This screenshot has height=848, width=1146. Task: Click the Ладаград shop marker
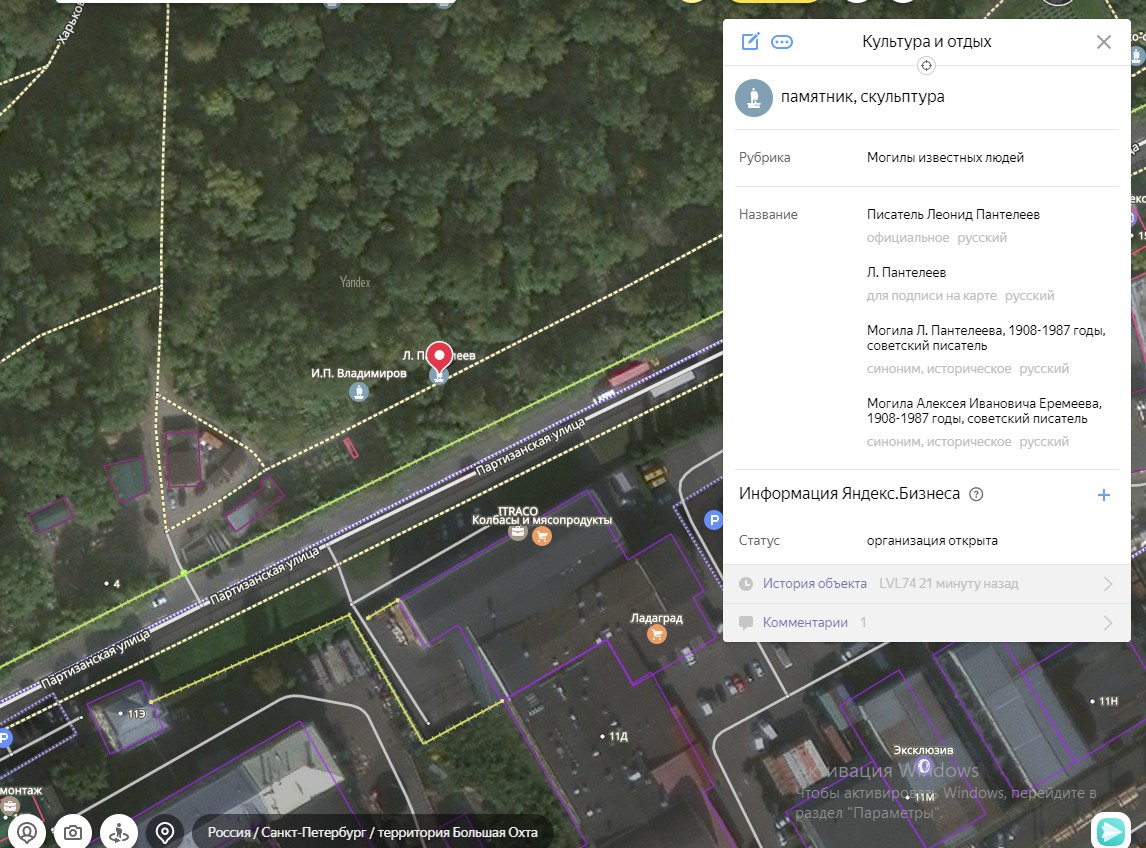pyautogui.click(x=657, y=635)
